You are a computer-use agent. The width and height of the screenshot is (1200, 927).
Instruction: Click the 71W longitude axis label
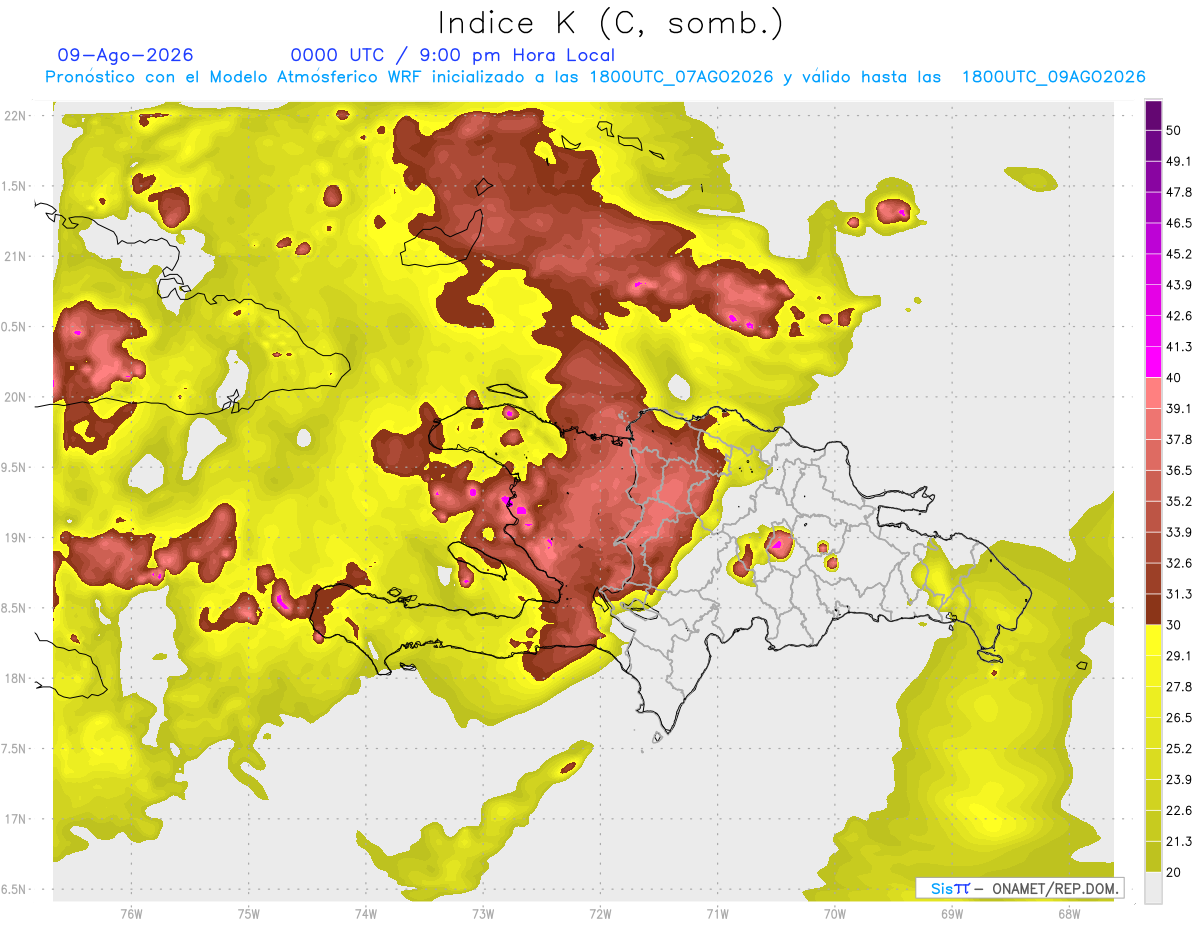coord(717,913)
